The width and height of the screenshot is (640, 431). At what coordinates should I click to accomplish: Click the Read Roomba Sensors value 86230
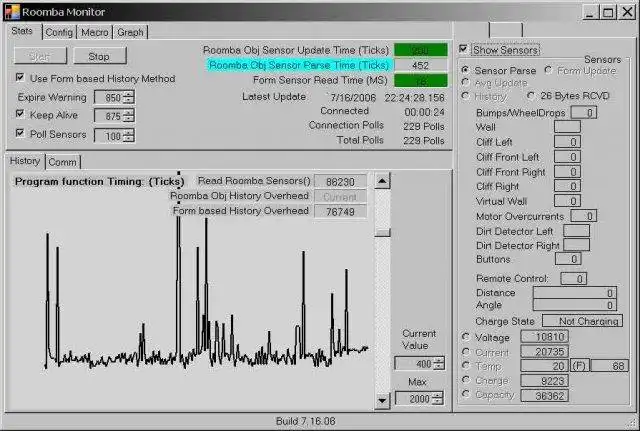click(x=340, y=182)
